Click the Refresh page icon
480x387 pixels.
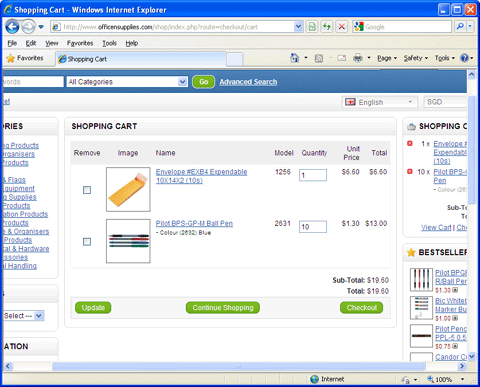pyautogui.click(x=327, y=27)
